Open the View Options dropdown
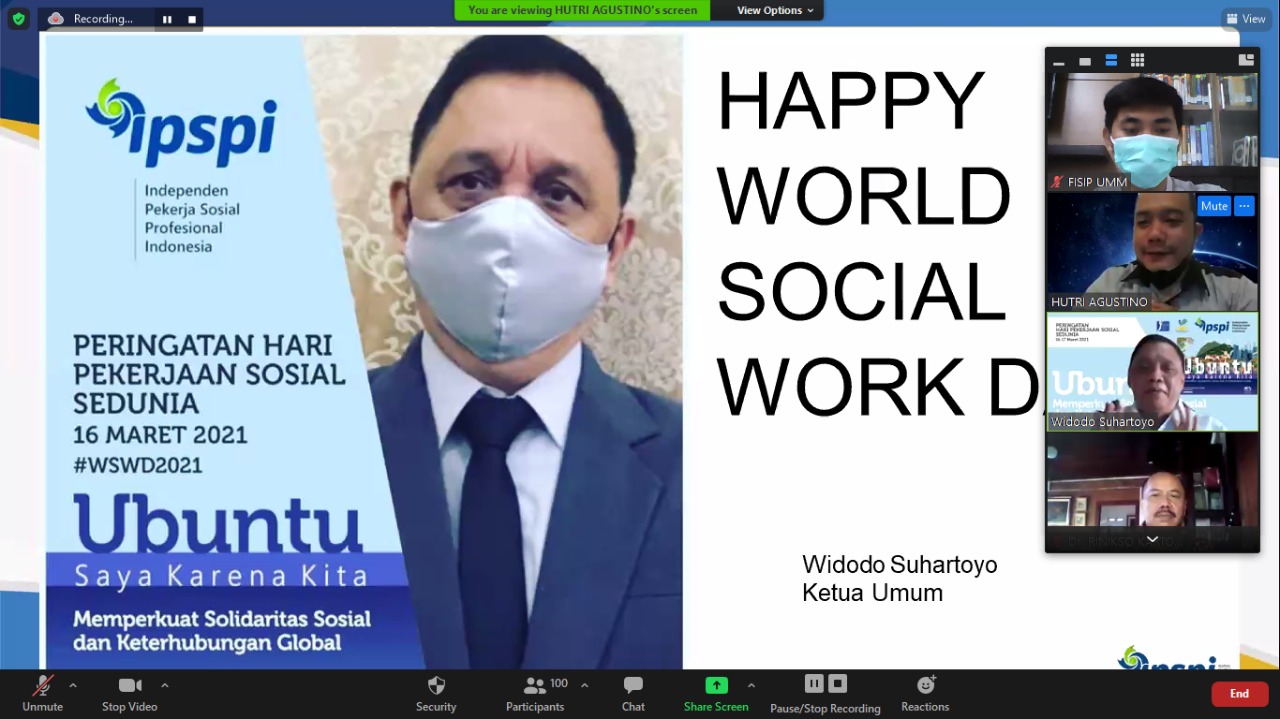 click(x=775, y=10)
